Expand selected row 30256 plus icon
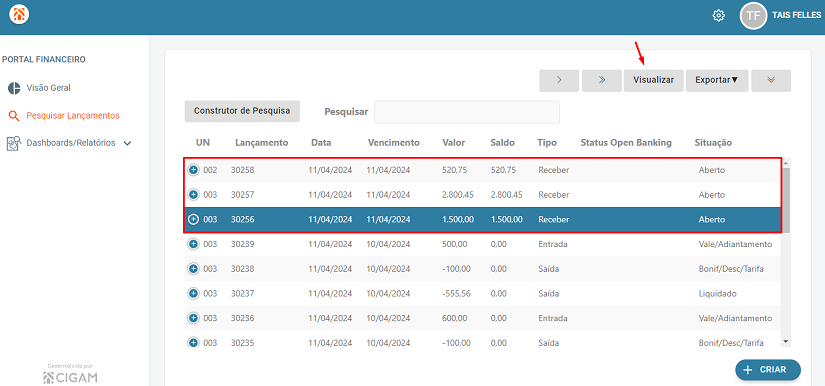This screenshot has width=825, height=386. pyautogui.click(x=193, y=219)
